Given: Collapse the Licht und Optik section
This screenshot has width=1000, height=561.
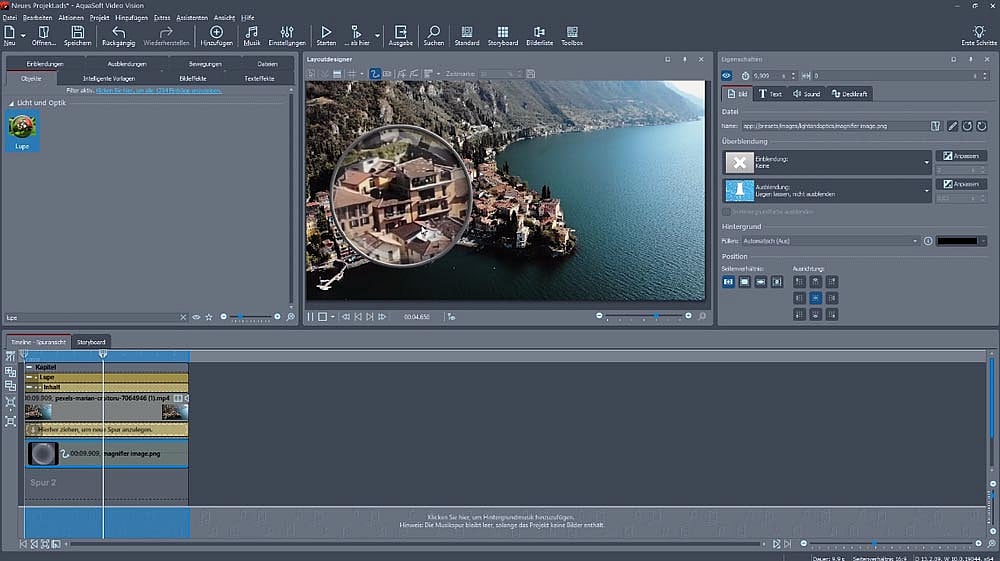Looking at the screenshot, I should [12, 104].
